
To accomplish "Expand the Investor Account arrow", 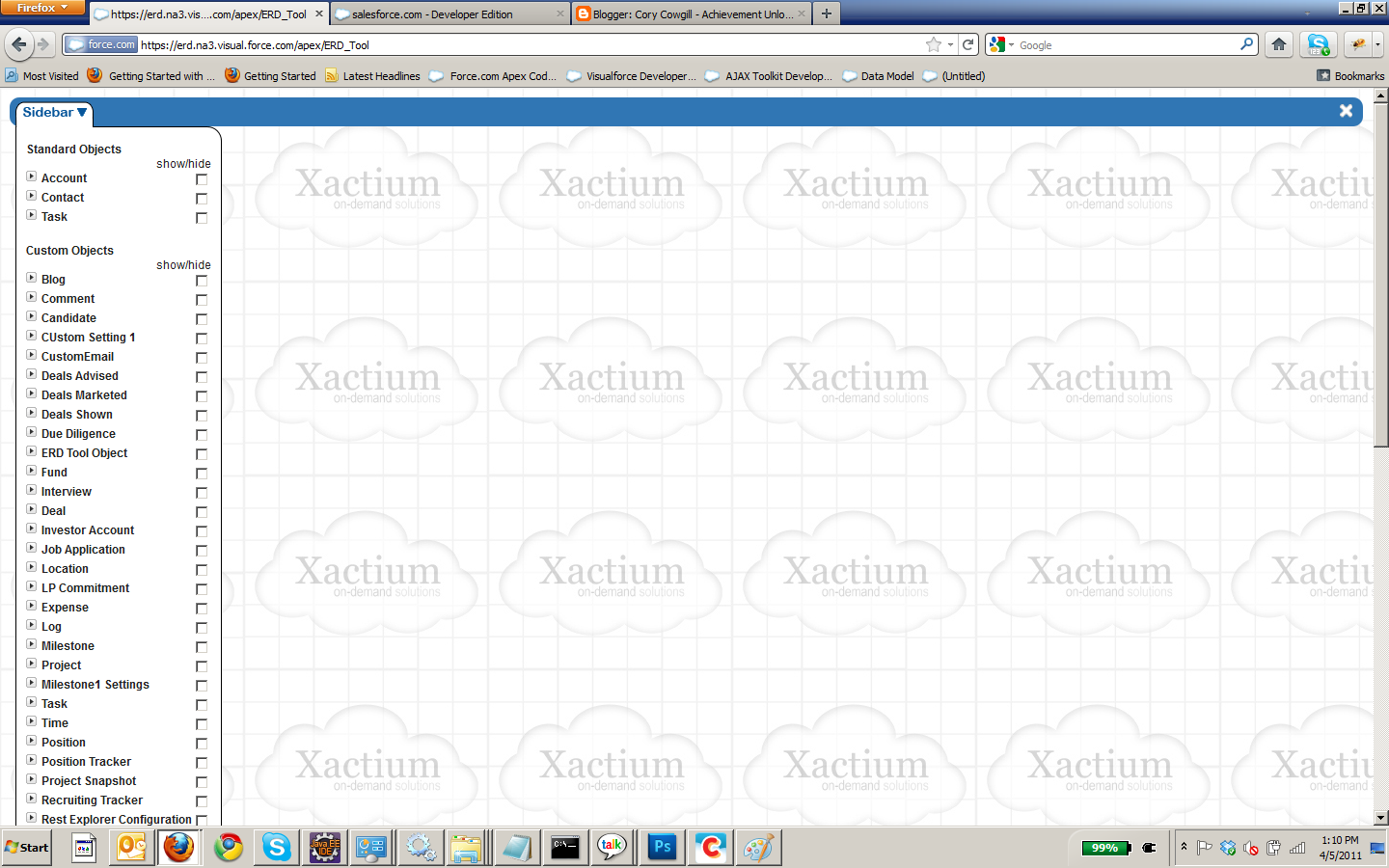I will click(x=31, y=529).
